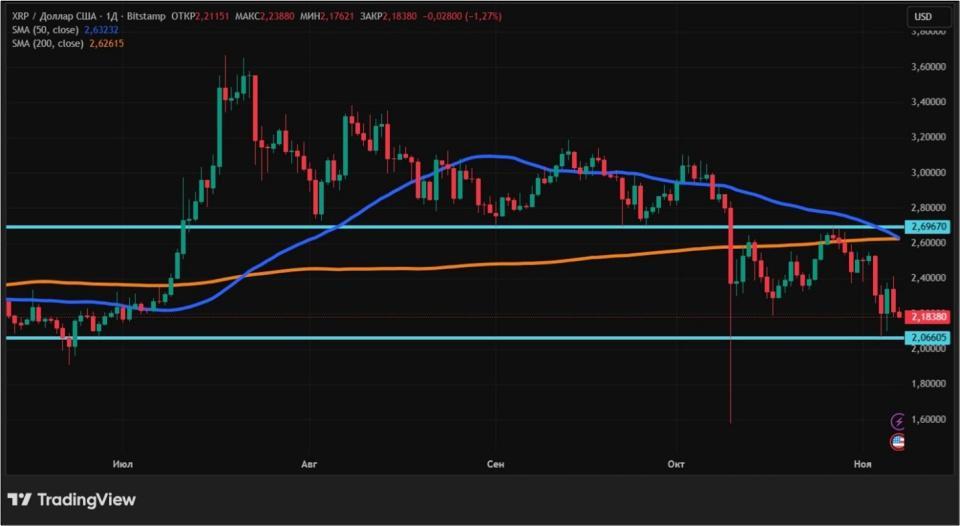Image resolution: width=960 pixels, height=526 pixels.
Task: Select the SMA (50, close) indicator legend
Action: (43, 30)
